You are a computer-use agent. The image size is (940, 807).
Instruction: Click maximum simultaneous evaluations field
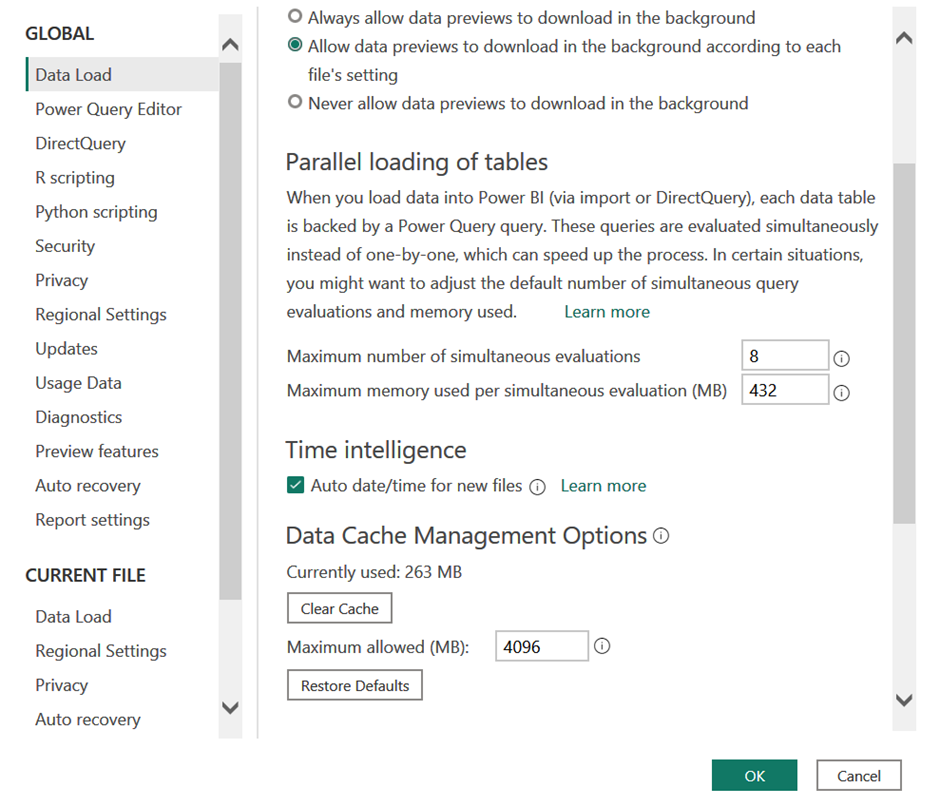[x=785, y=356]
